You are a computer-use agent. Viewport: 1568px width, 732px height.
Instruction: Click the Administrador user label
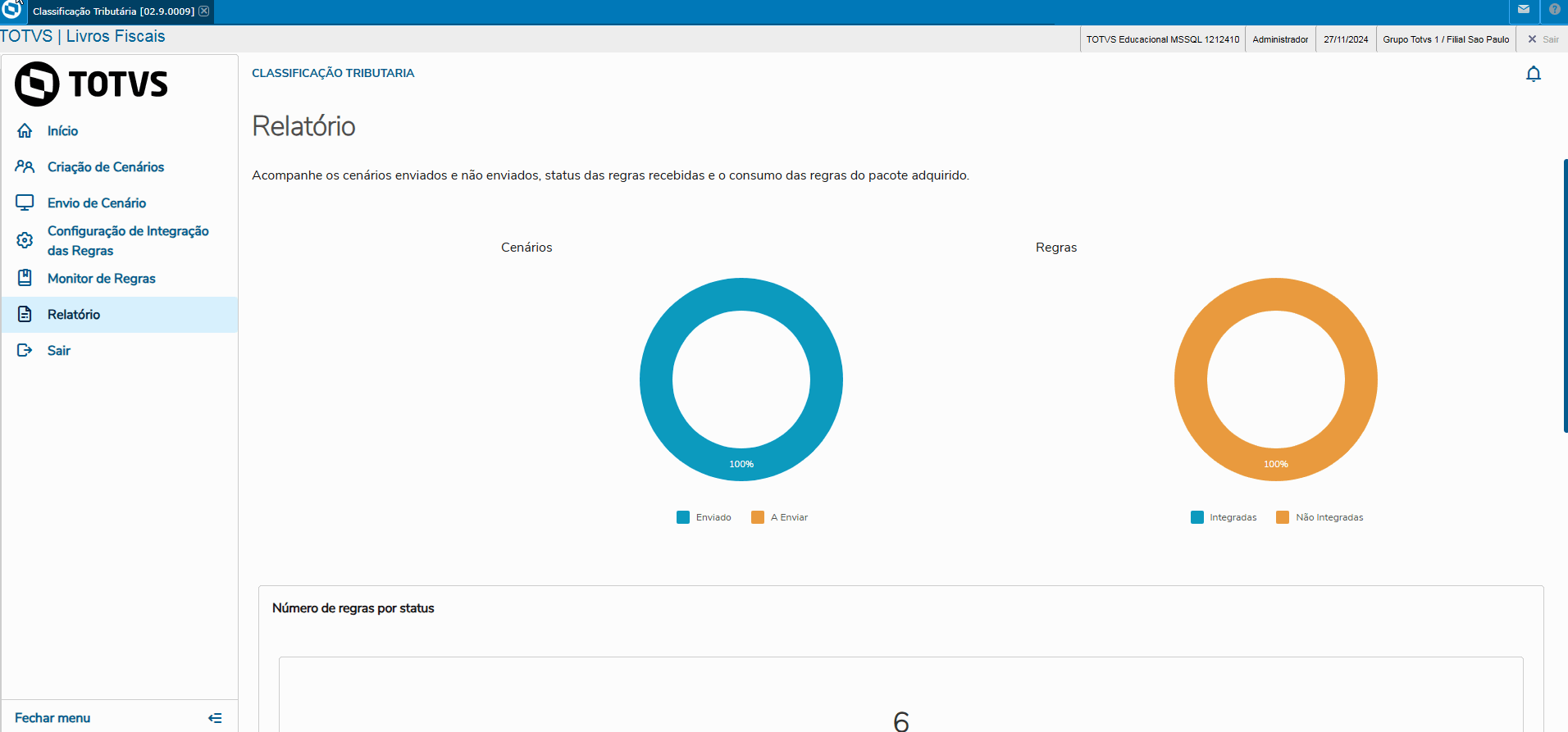[x=1280, y=39]
